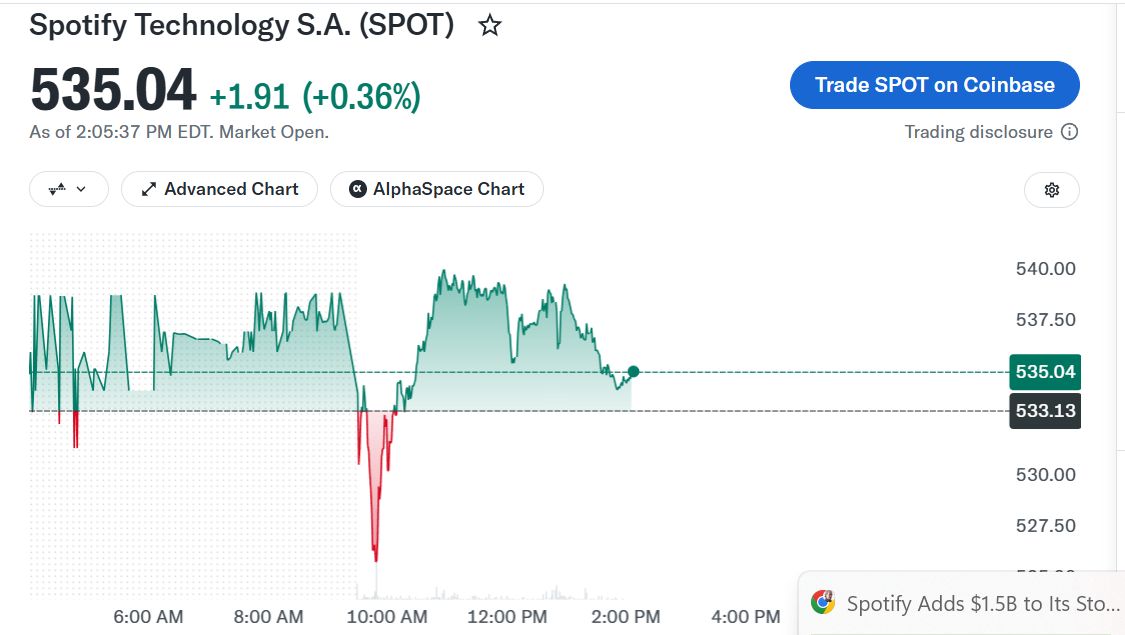This screenshot has height=635, width=1125.
Task: Click the red dip area on the chart
Action: 375,466
